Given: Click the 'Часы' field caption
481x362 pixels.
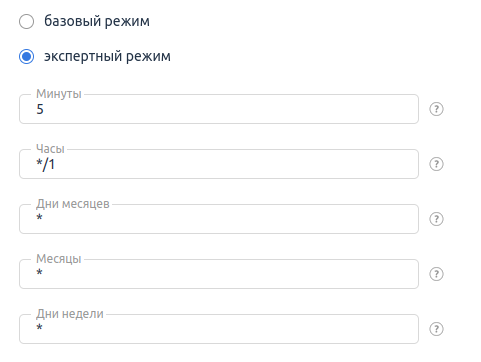Looking at the screenshot, I should coord(50,149).
